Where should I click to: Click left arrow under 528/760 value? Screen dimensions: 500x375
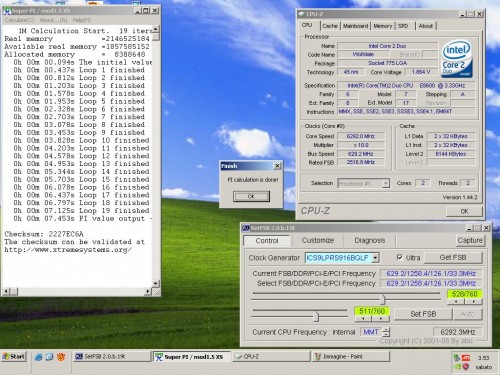coord(456,301)
